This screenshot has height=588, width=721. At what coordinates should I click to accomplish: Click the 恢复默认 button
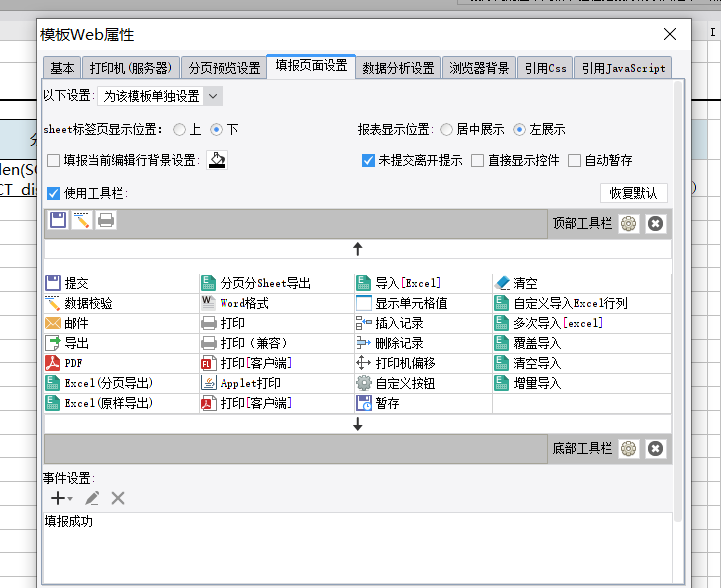tap(634, 193)
